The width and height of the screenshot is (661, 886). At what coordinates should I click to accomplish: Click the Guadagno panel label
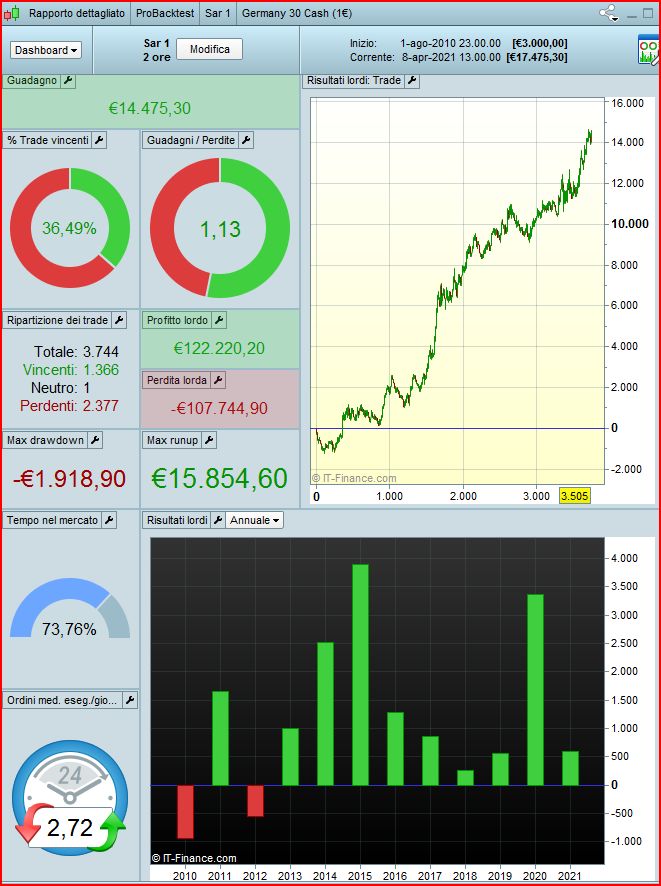click(32, 80)
